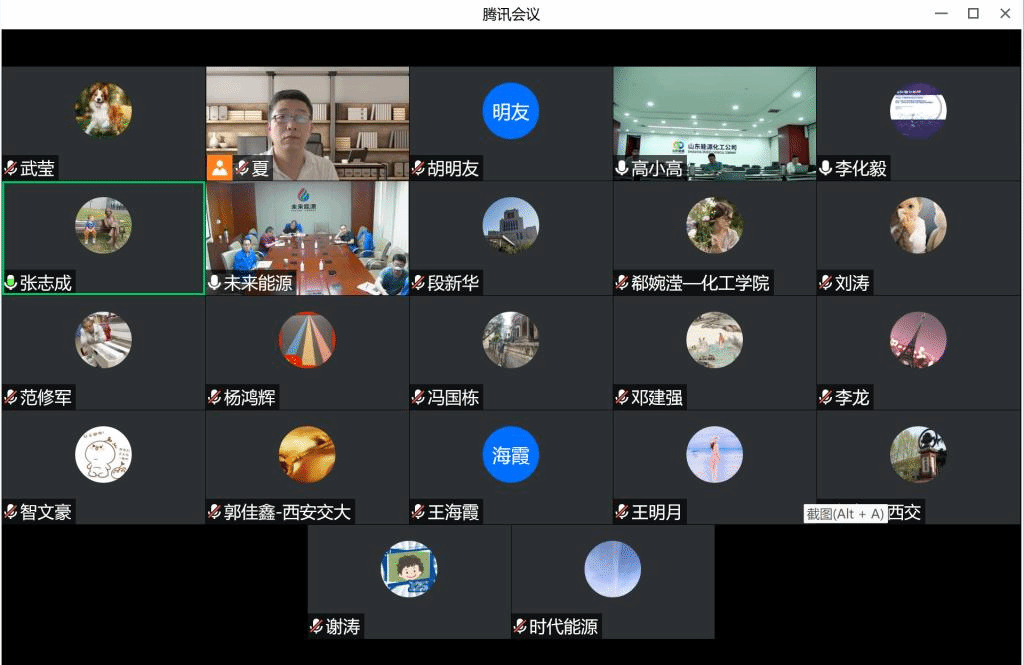Click the name label 郗婉滢—化工学院
Viewport: 1024px width, 665px height.
click(700, 284)
